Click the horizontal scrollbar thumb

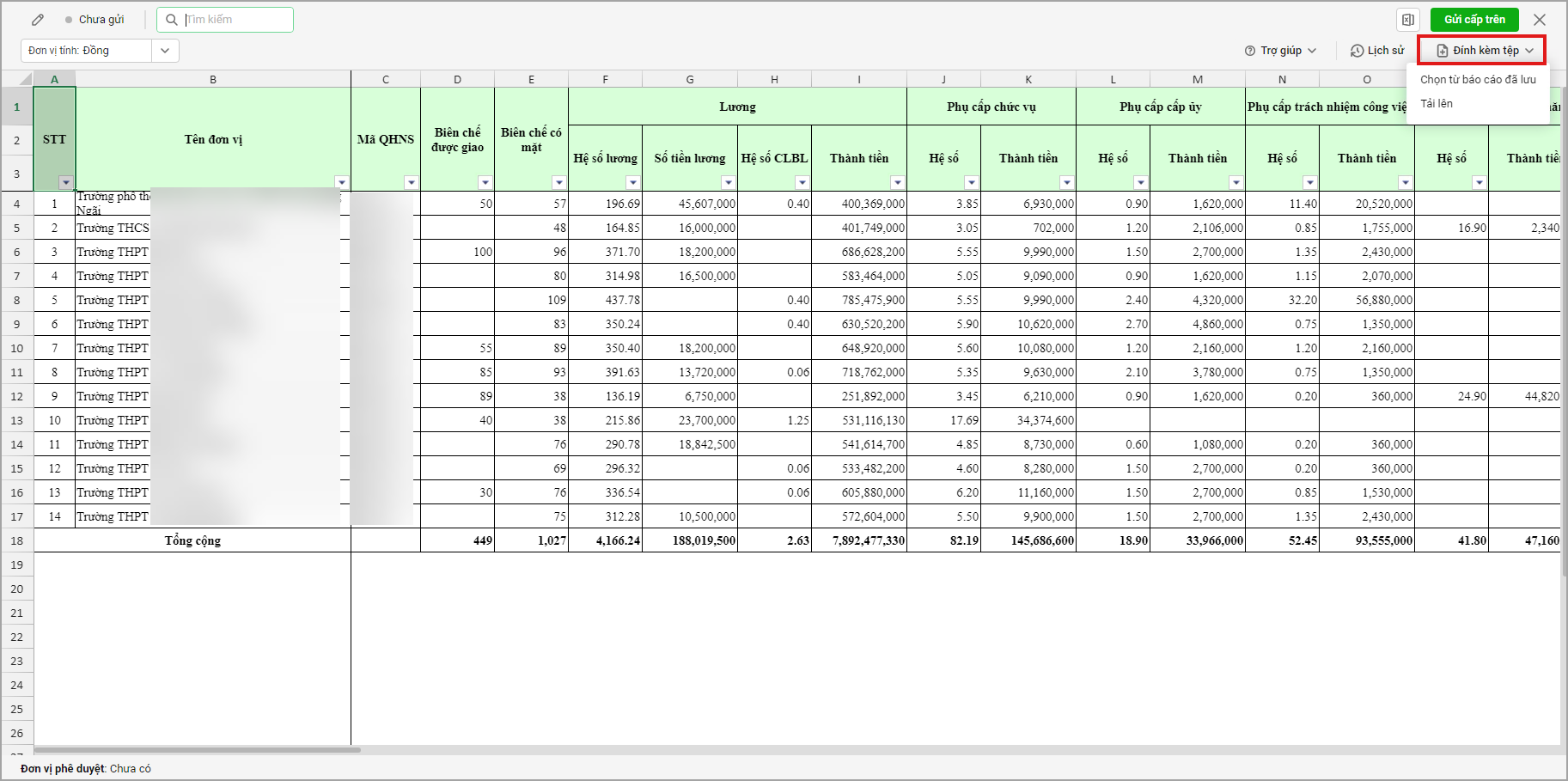197,750
